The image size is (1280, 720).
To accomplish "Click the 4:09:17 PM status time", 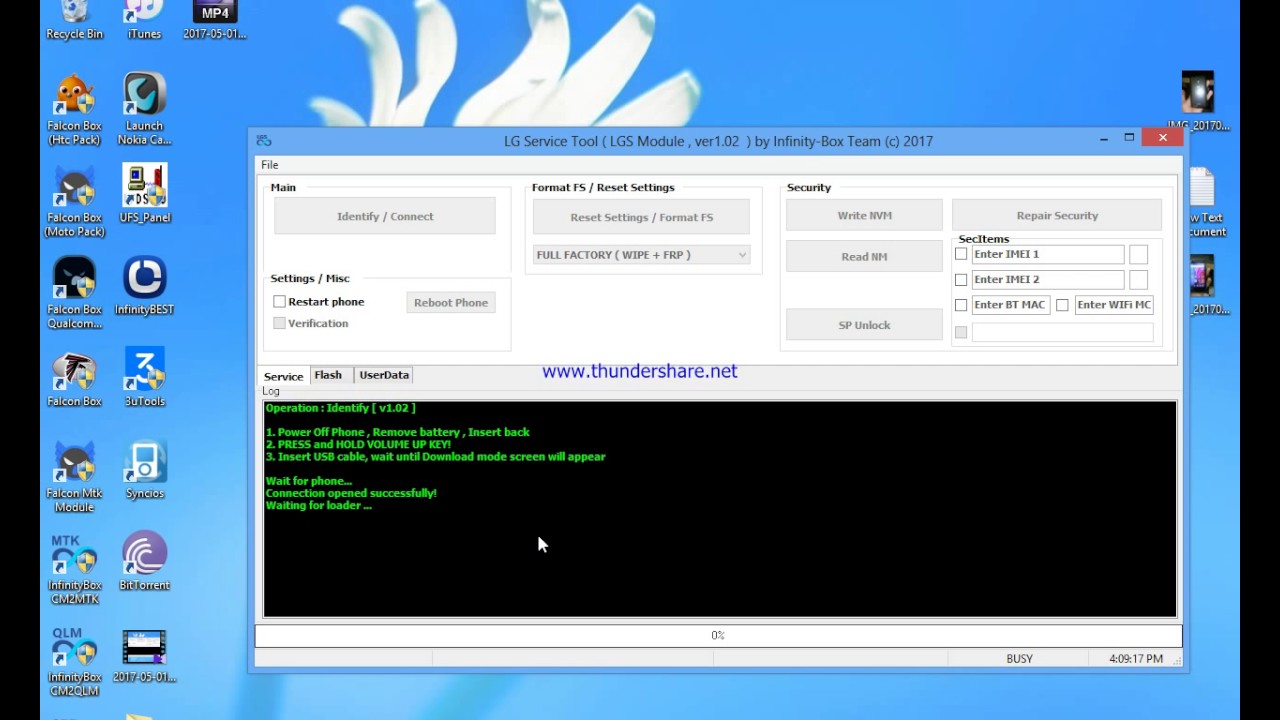I will 1136,659.
